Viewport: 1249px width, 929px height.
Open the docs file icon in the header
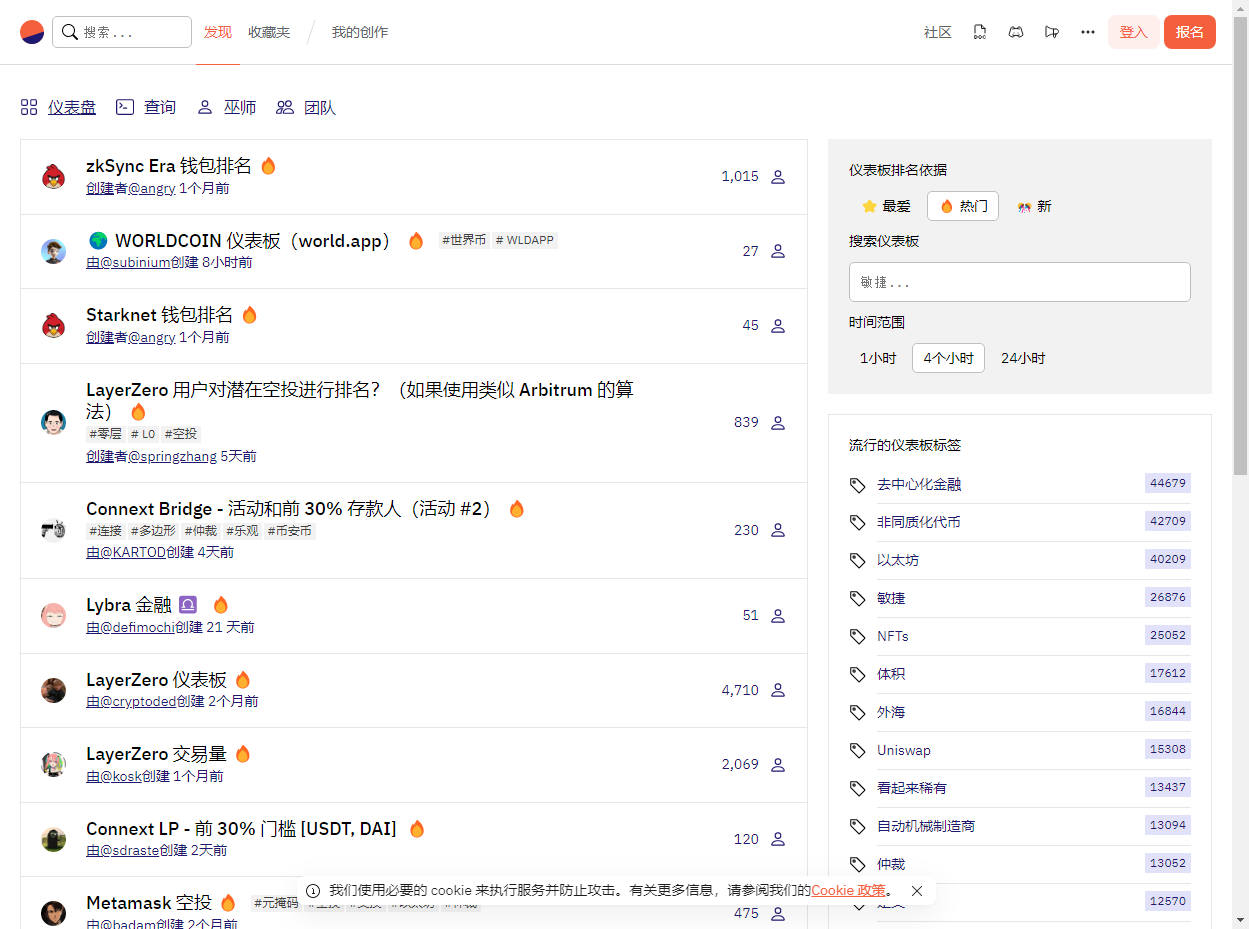(980, 32)
